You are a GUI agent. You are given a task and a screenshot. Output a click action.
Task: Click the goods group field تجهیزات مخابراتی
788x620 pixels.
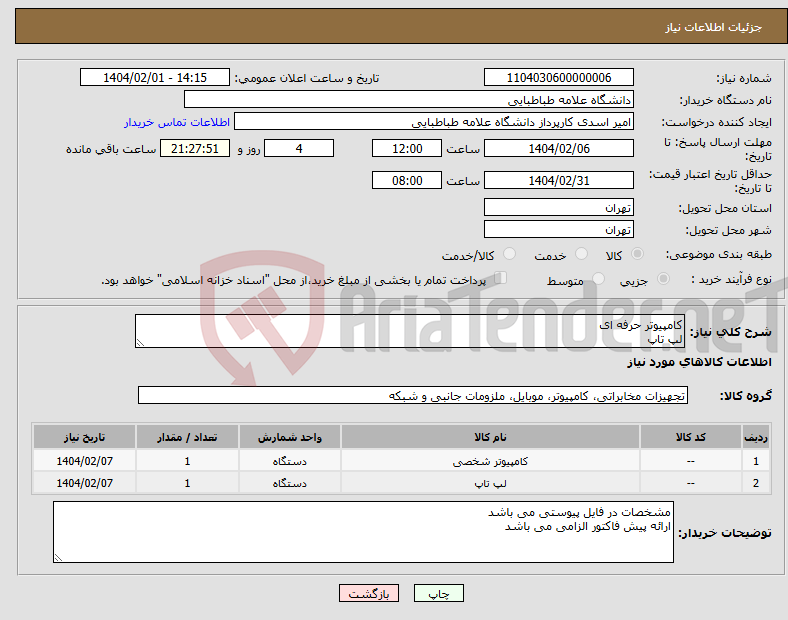click(x=413, y=395)
